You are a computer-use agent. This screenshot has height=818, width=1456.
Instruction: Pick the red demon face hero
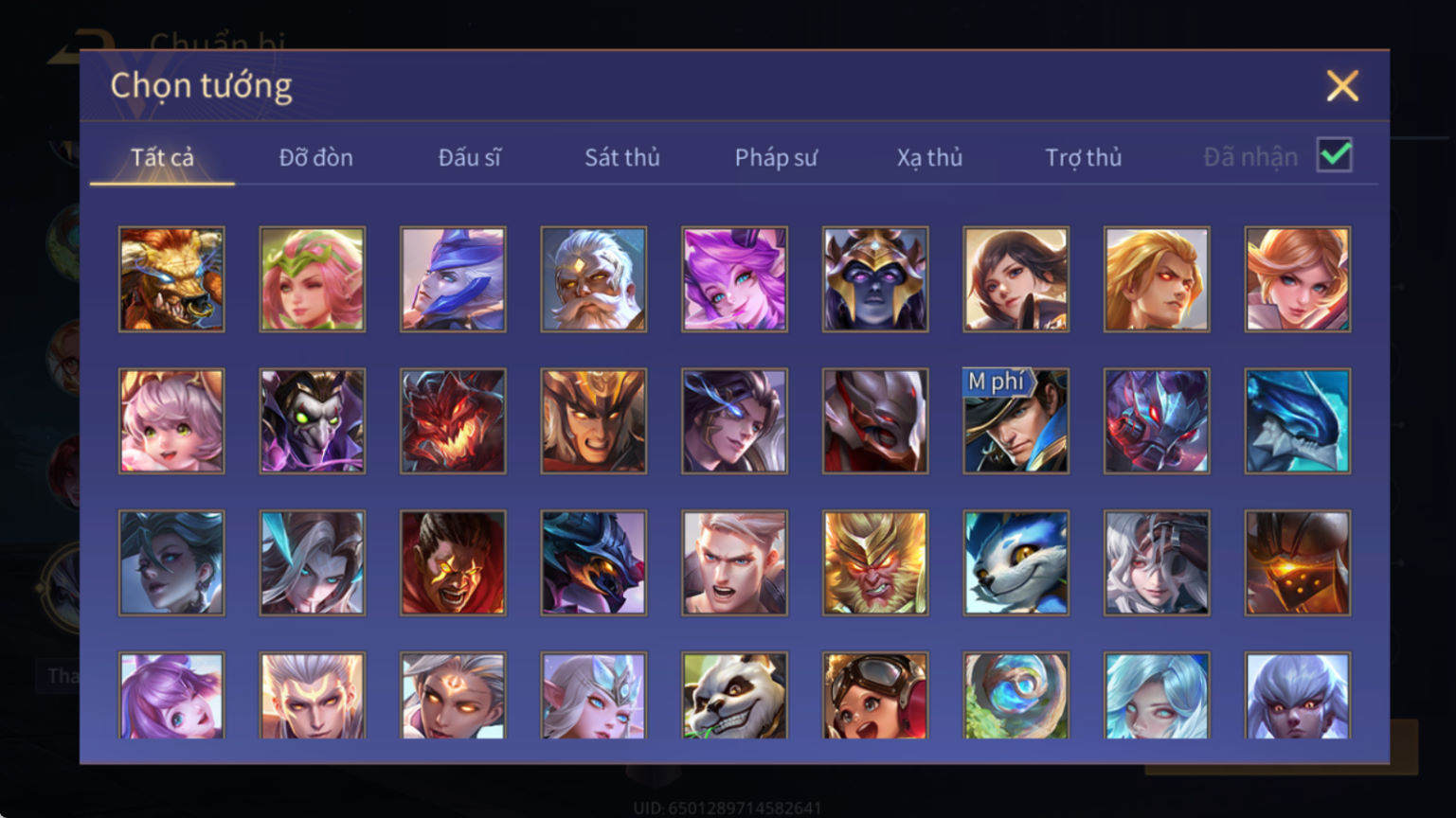pos(453,421)
